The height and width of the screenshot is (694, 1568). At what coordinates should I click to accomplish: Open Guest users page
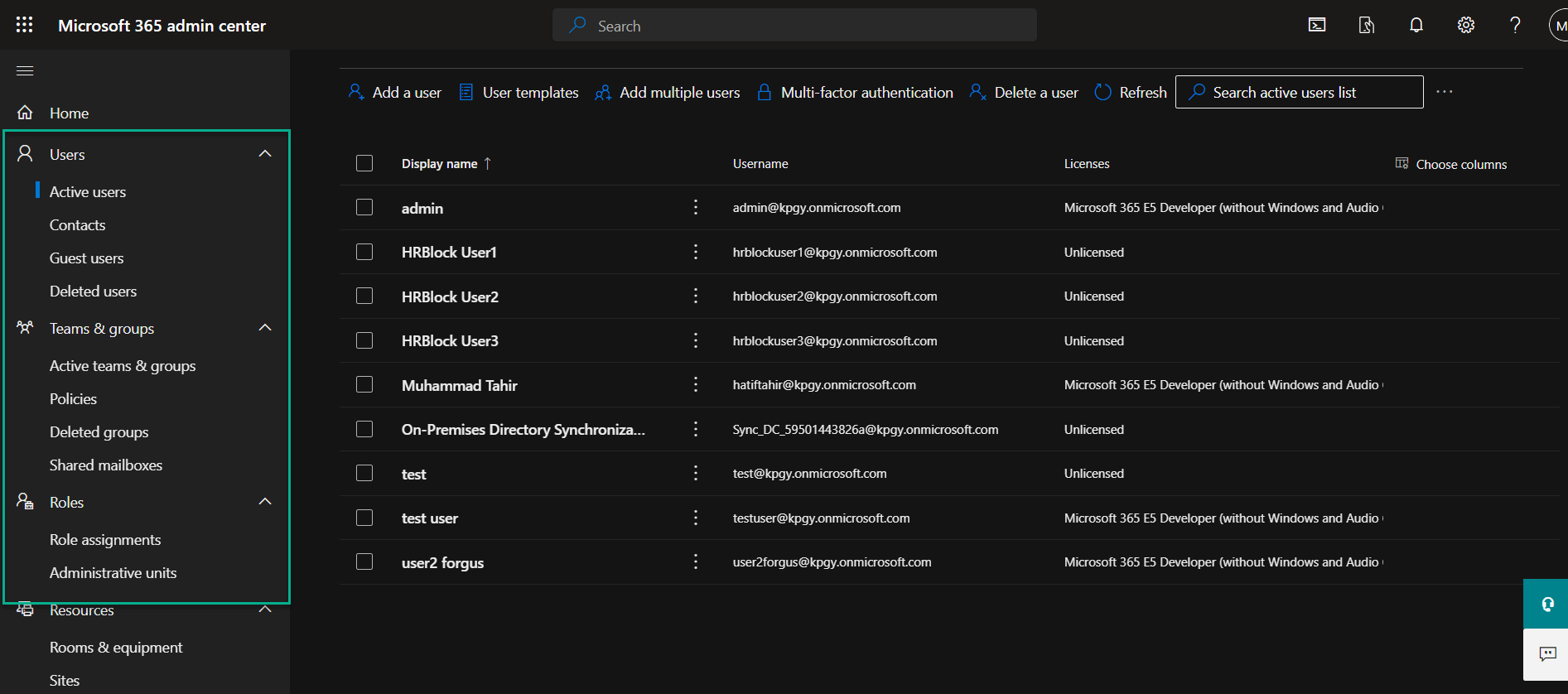pos(86,258)
